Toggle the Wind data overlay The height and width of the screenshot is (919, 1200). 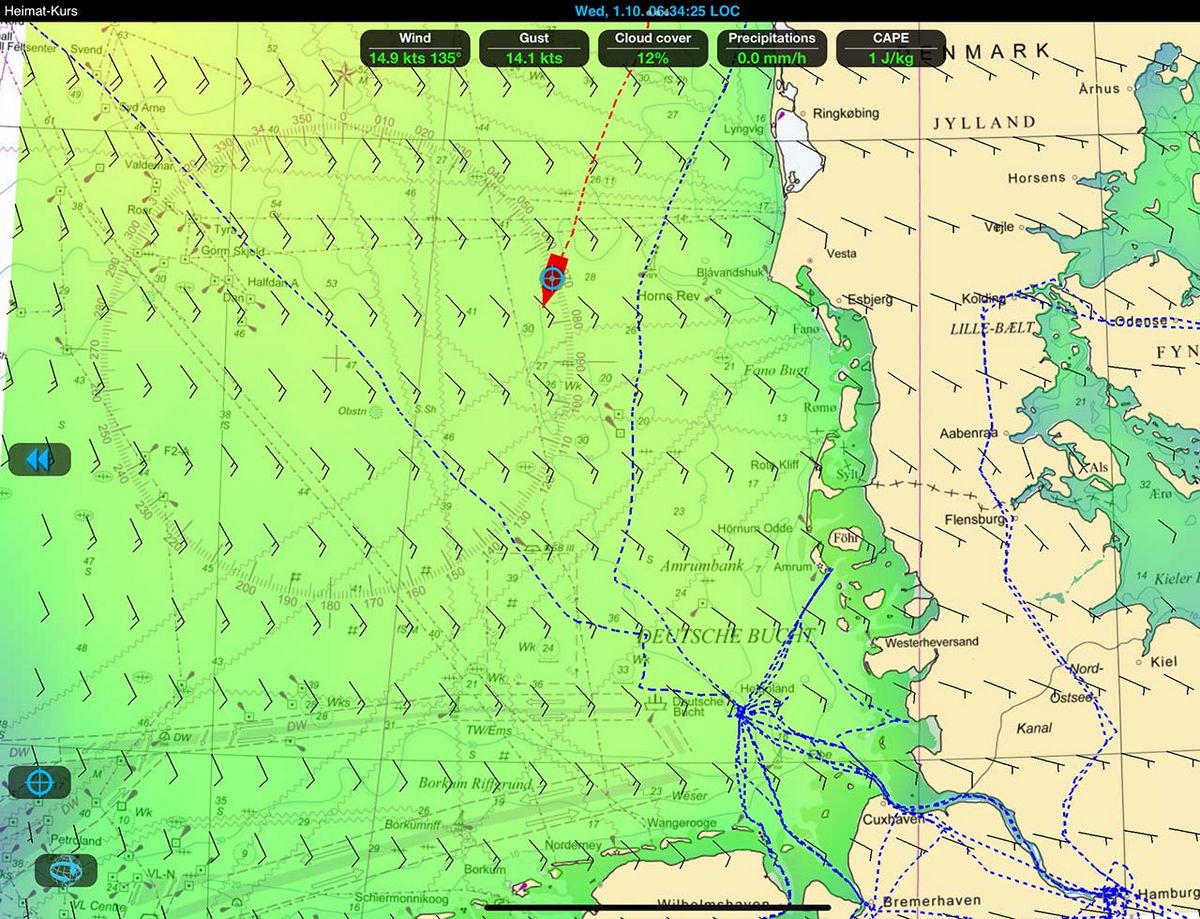click(x=415, y=48)
